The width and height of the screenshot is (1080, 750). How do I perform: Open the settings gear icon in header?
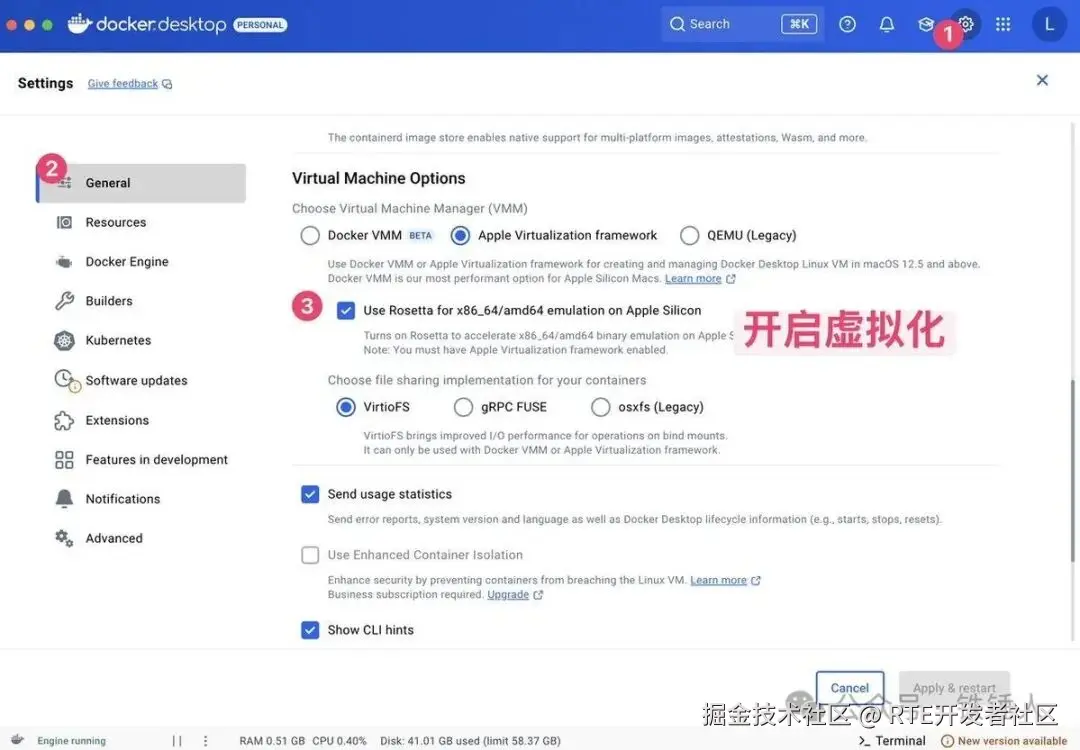pos(966,24)
